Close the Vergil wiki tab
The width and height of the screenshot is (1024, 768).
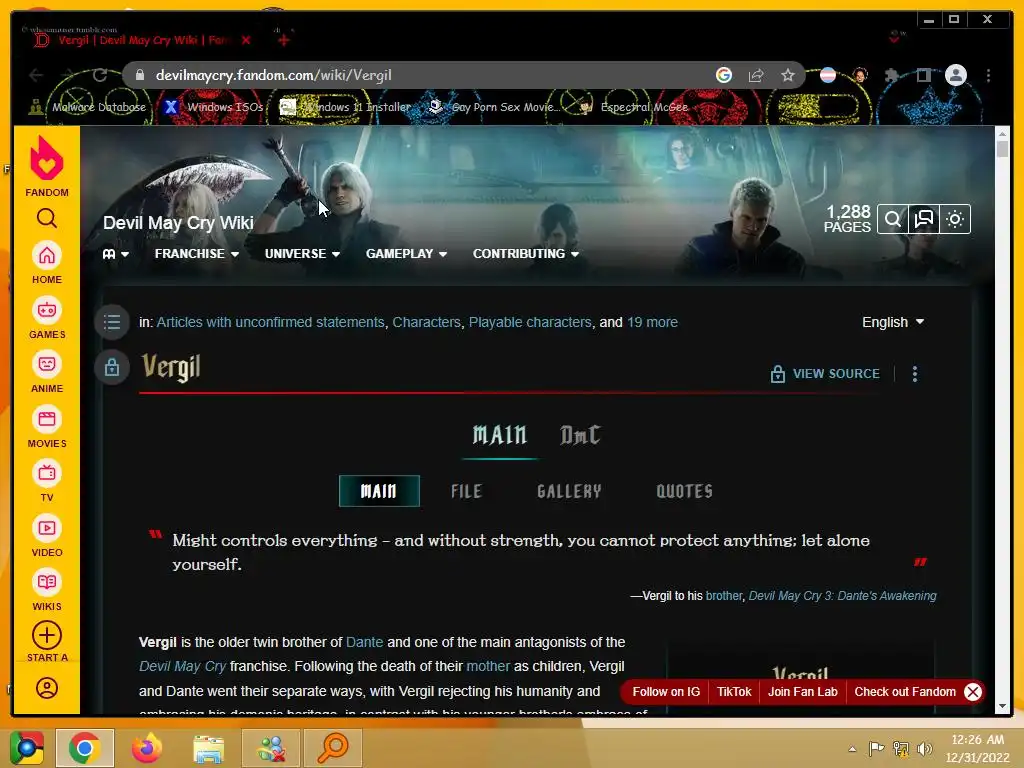pyautogui.click(x=246, y=40)
